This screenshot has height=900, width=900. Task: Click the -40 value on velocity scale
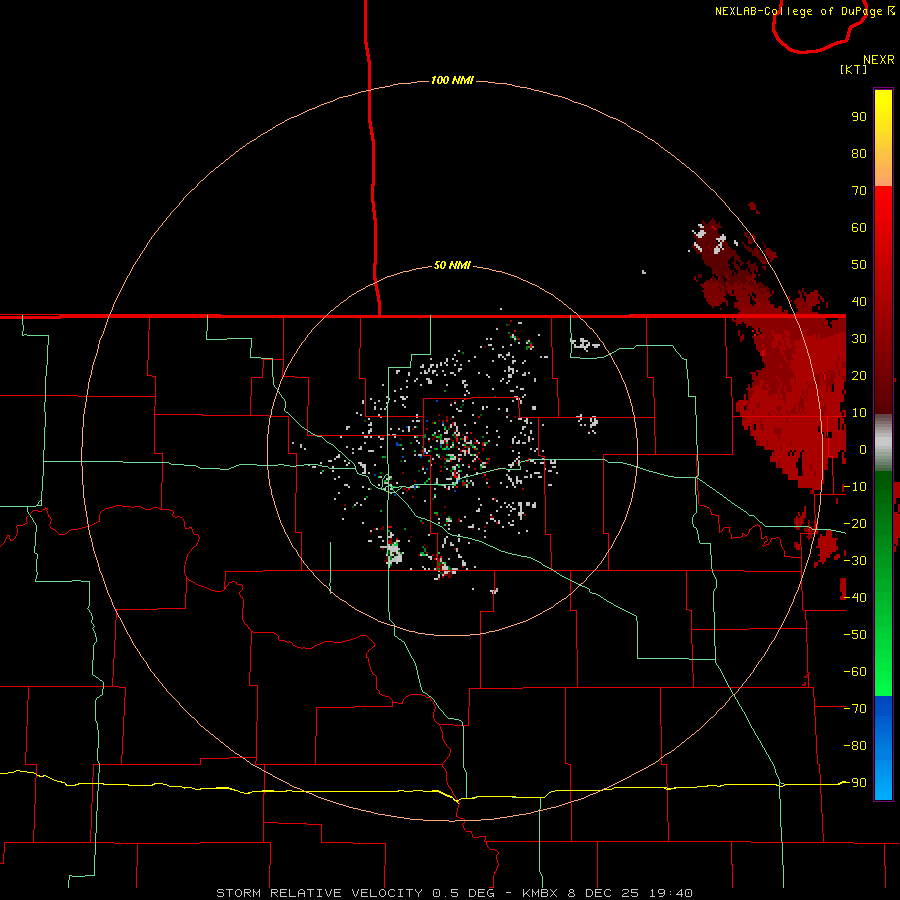coord(855,598)
